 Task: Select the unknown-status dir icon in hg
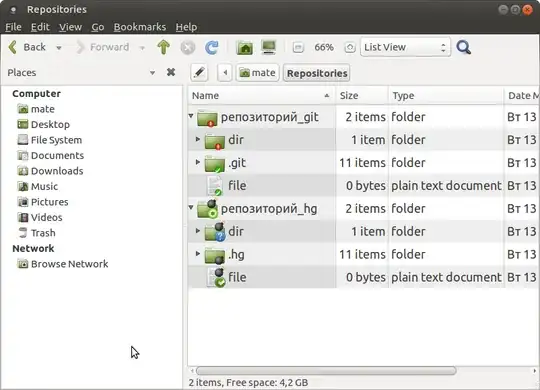215,232
